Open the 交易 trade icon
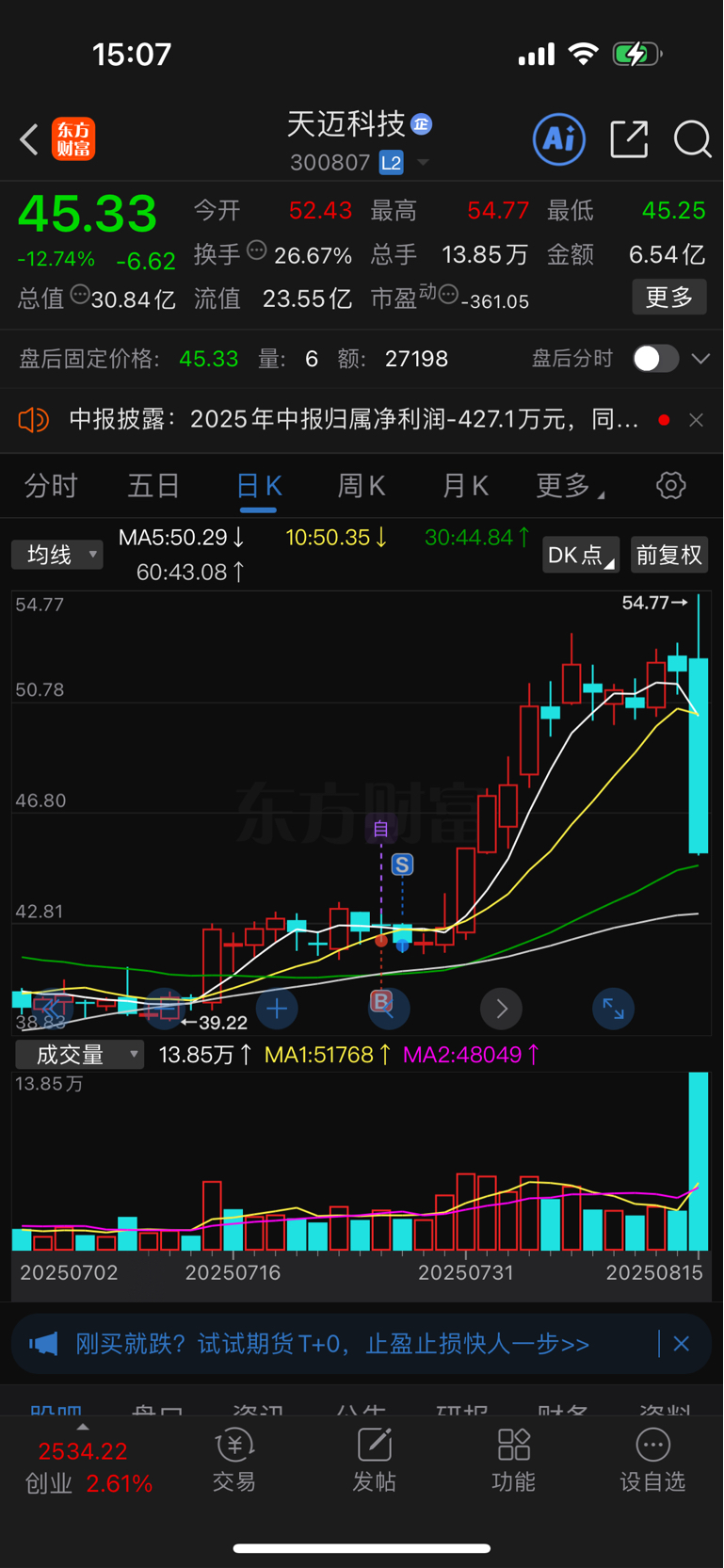The height and width of the screenshot is (1568, 724). point(233,1461)
